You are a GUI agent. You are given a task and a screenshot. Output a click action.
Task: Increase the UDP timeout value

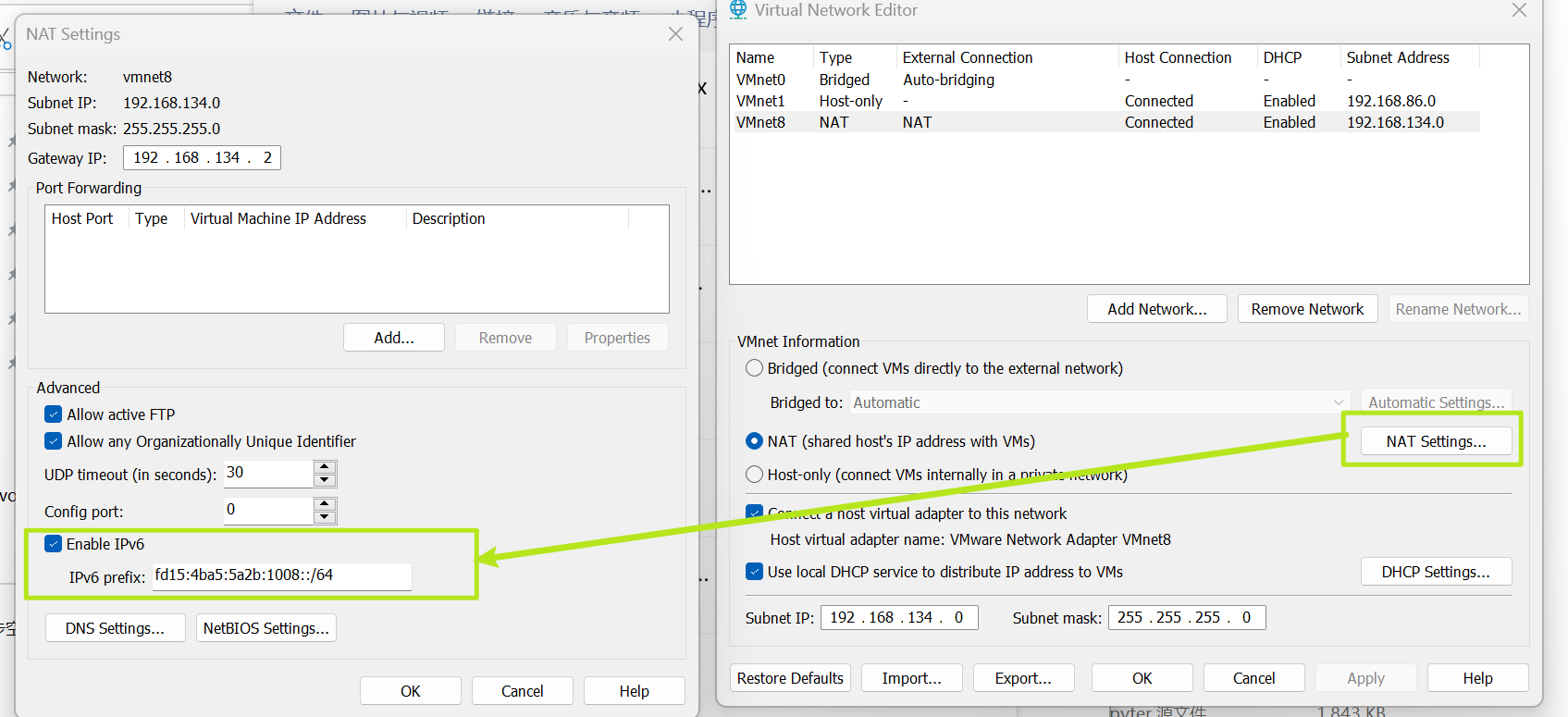click(325, 467)
